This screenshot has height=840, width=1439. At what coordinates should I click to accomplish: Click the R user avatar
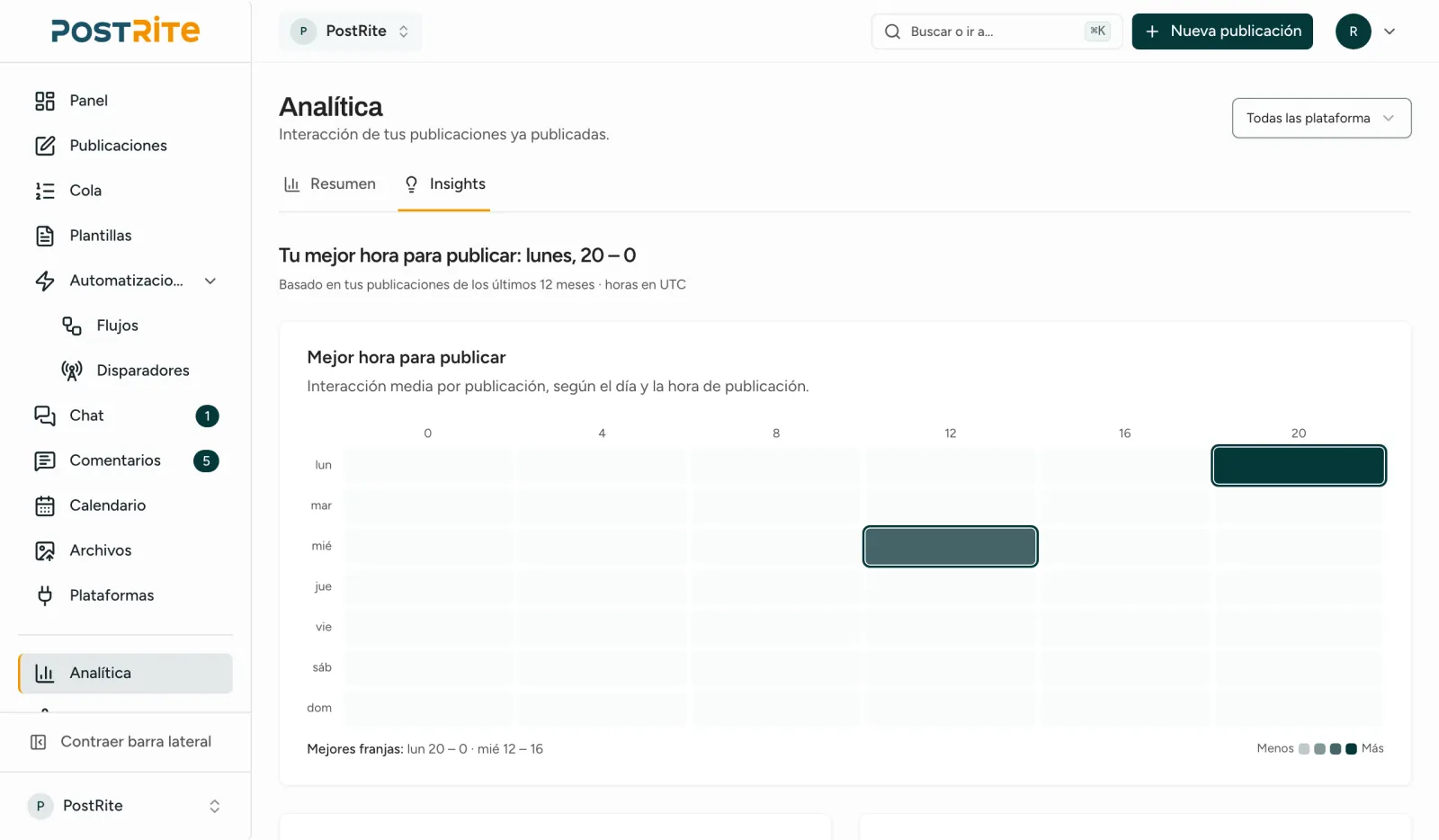coord(1353,31)
